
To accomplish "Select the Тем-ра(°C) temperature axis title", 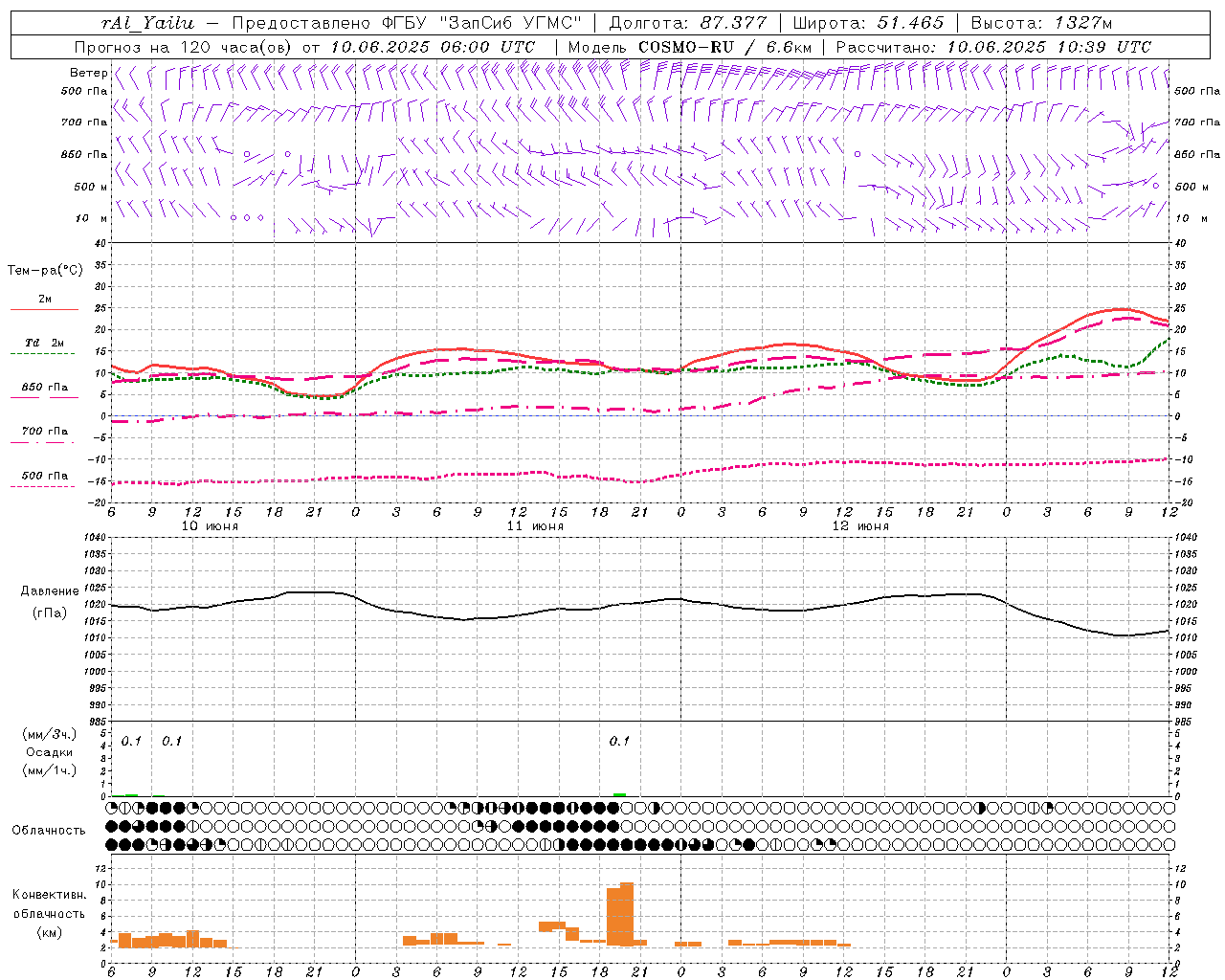I will point(45,271).
